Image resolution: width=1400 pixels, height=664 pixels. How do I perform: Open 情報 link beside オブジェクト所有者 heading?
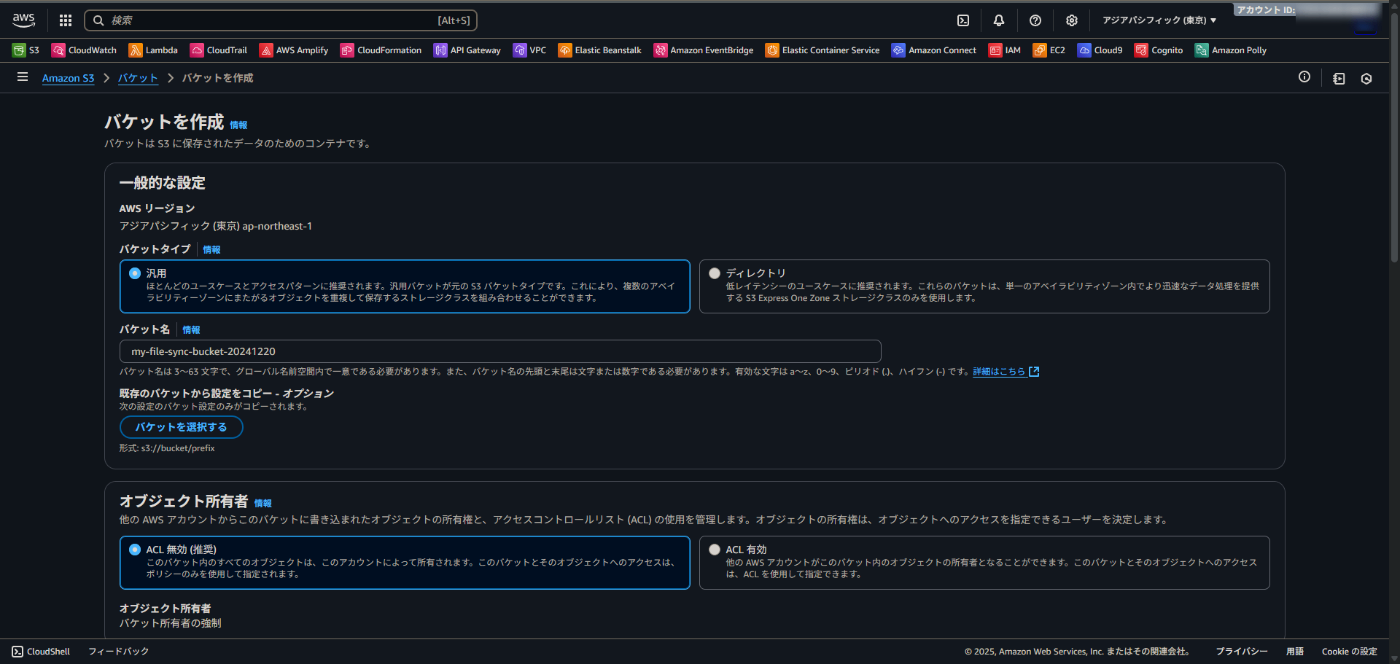pyautogui.click(x=263, y=503)
